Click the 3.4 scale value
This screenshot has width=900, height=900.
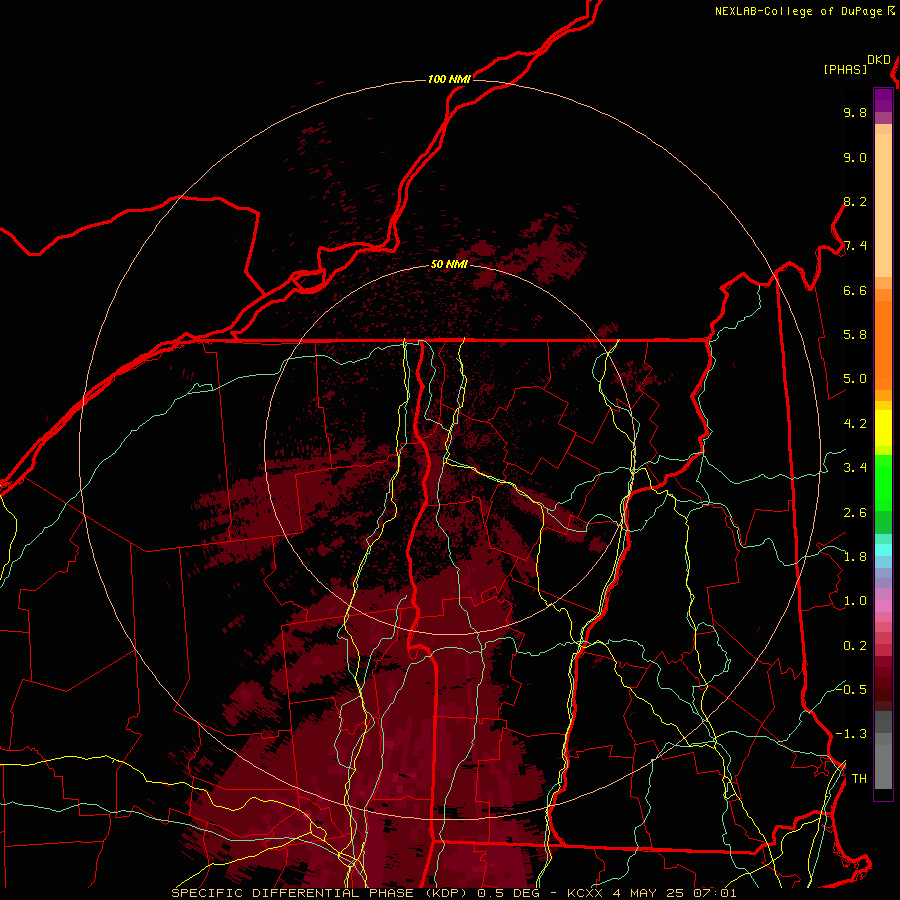(855, 468)
